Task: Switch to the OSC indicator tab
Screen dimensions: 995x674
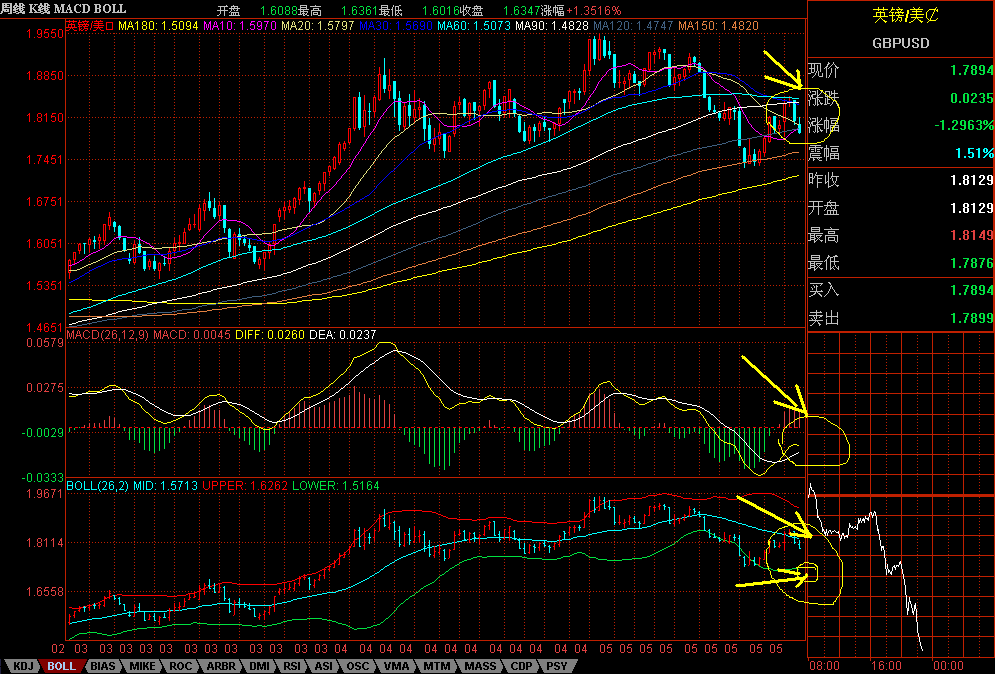Action: click(x=358, y=666)
